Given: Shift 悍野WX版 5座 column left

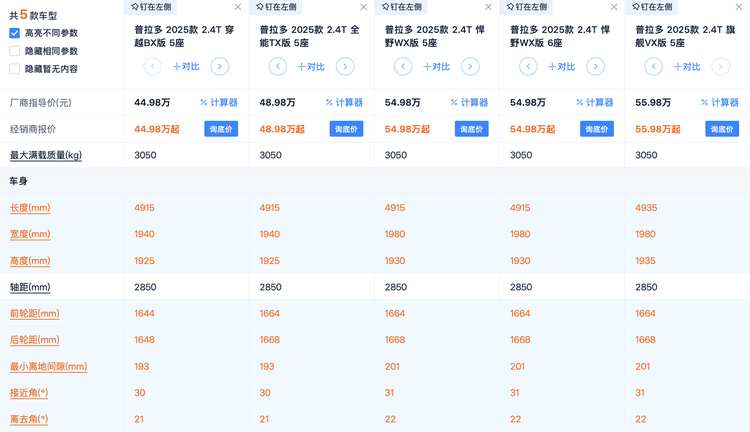Looking at the screenshot, I should (403, 67).
